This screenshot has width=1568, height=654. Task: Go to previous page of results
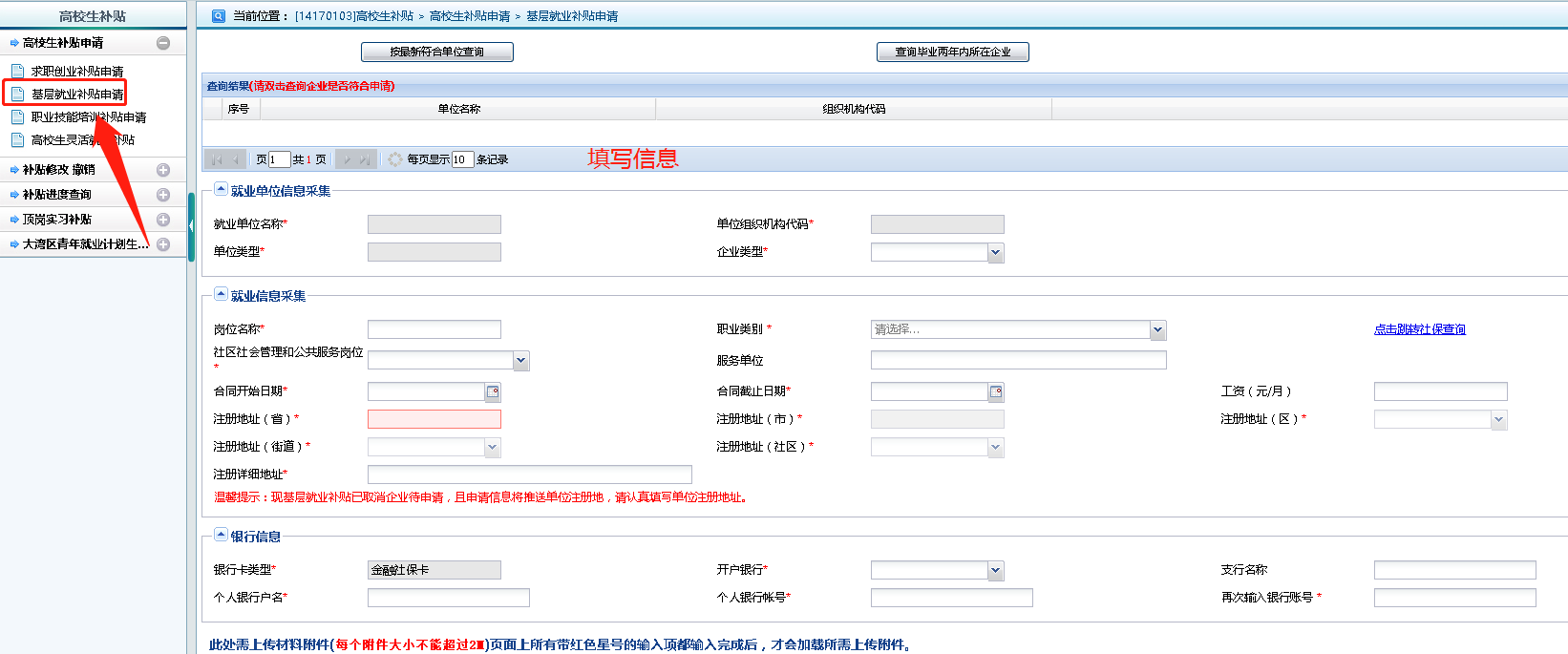click(235, 159)
